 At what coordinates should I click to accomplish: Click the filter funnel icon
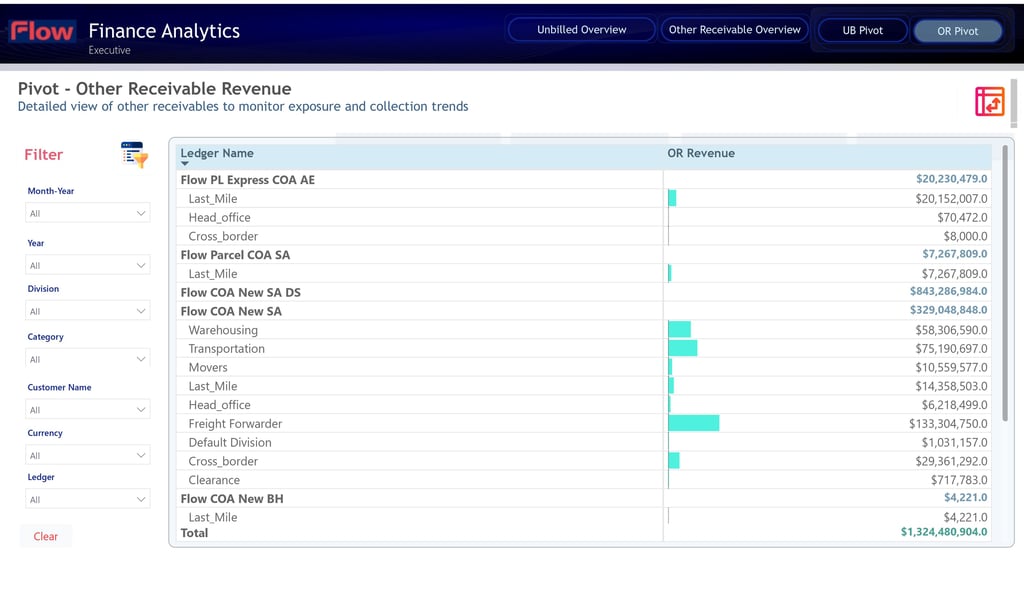click(135, 155)
